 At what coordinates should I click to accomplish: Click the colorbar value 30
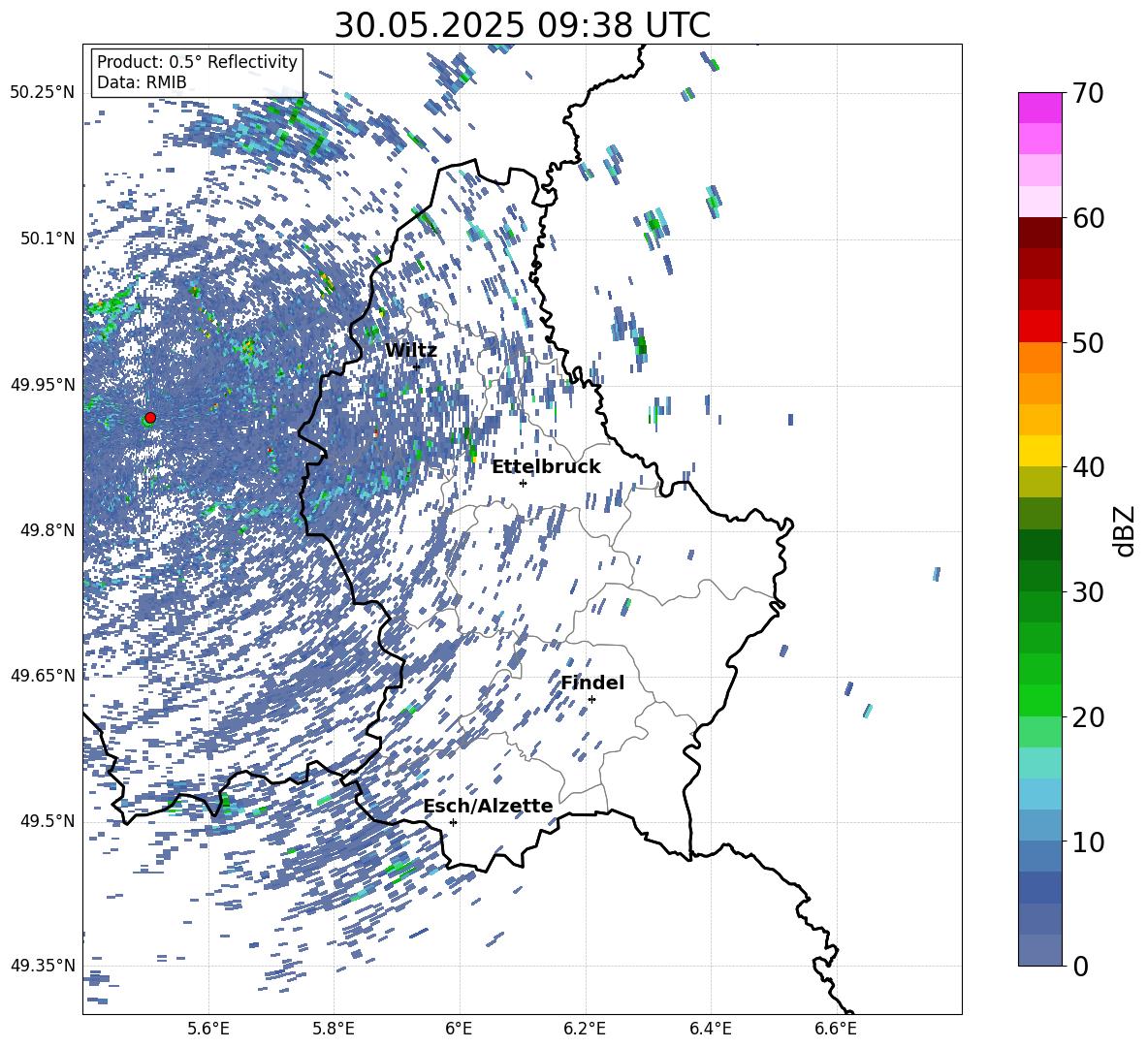(x=1088, y=592)
